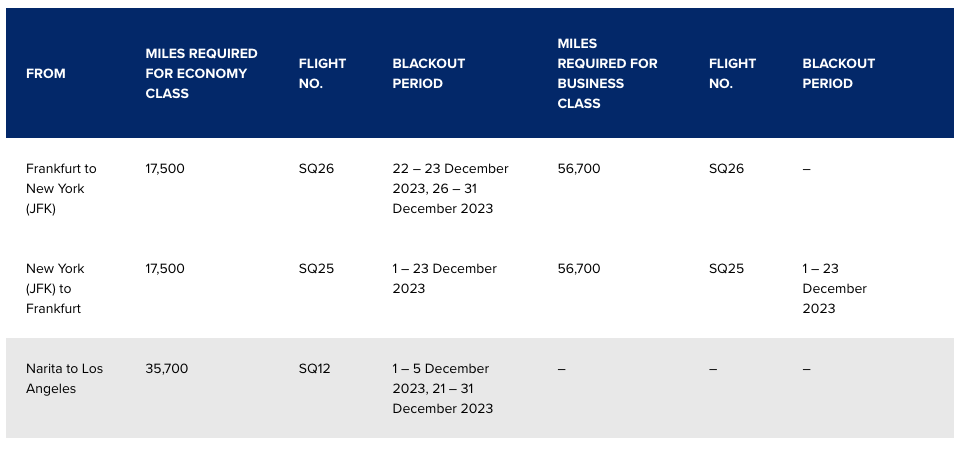Select the Narita to Los Angeles cell
This screenshot has height=458, width=964.
coord(65,379)
